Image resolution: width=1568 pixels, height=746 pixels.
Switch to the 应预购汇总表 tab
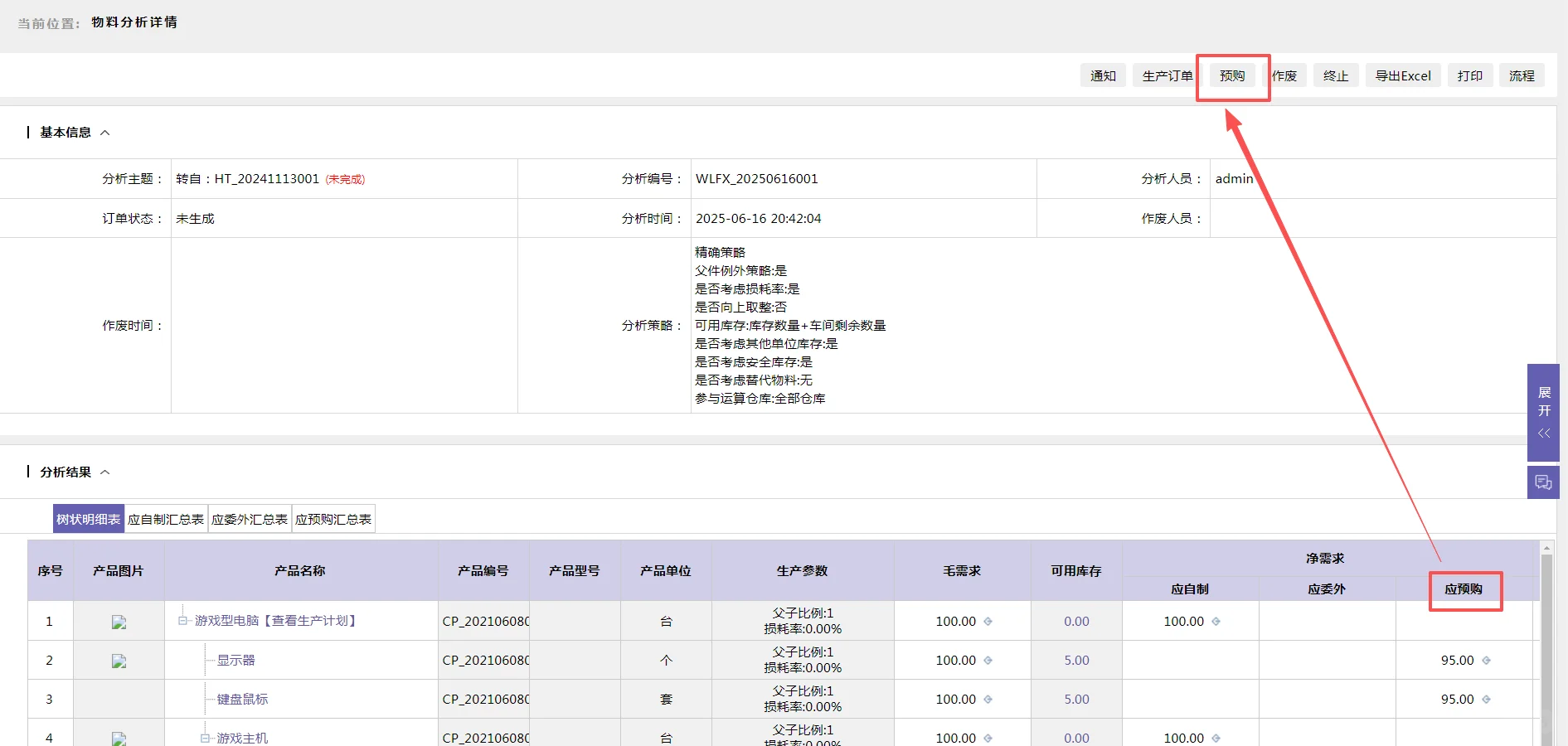pos(333,519)
